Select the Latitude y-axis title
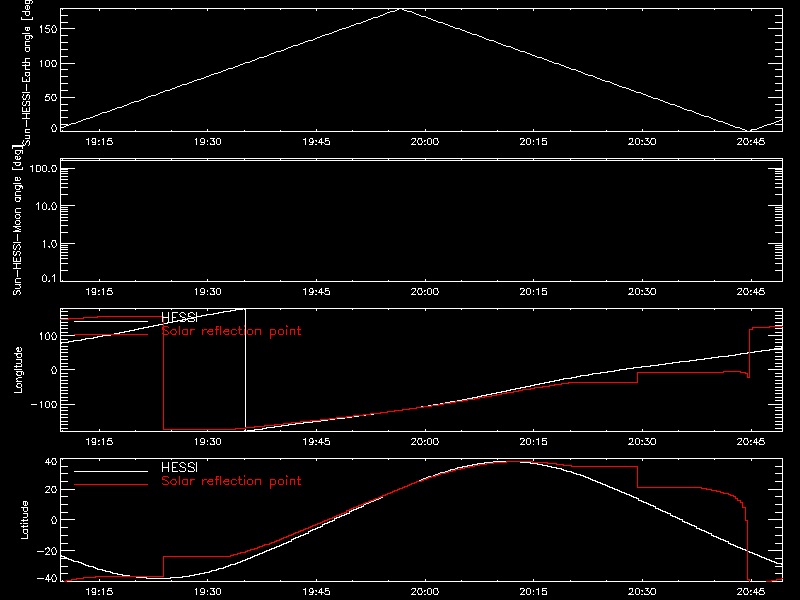The image size is (800, 600). (x=24, y=520)
